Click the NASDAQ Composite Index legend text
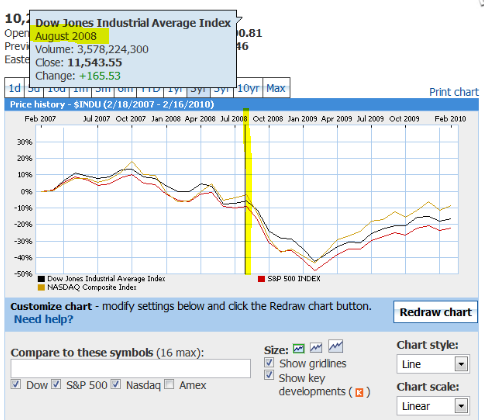 (x=92, y=287)
